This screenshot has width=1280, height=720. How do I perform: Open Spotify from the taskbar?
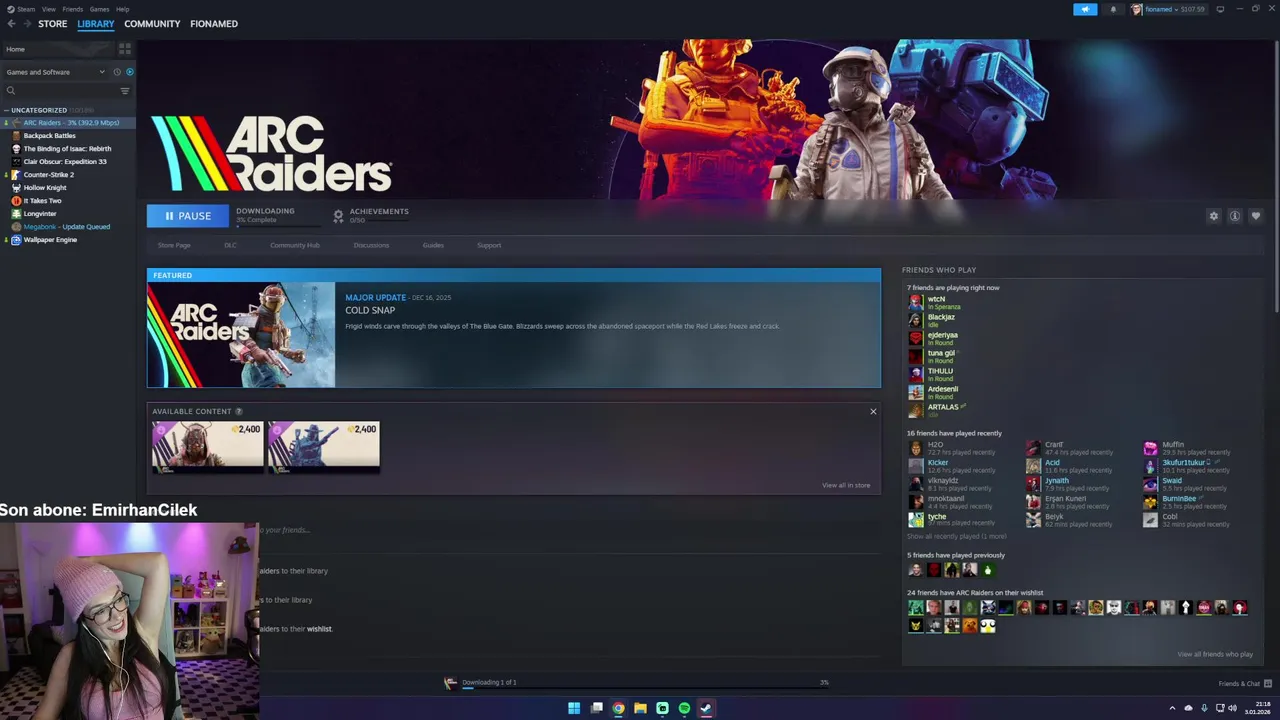(x=684, y=708)
